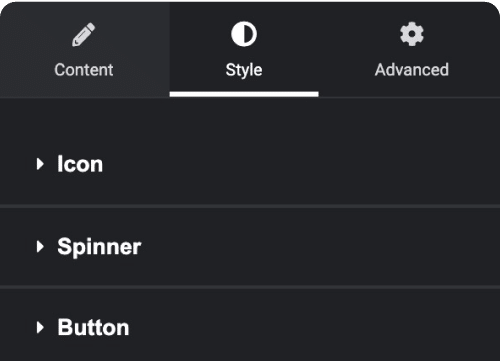Click the Button section heading text
The image size is (500, 361).
coord(93,328)
